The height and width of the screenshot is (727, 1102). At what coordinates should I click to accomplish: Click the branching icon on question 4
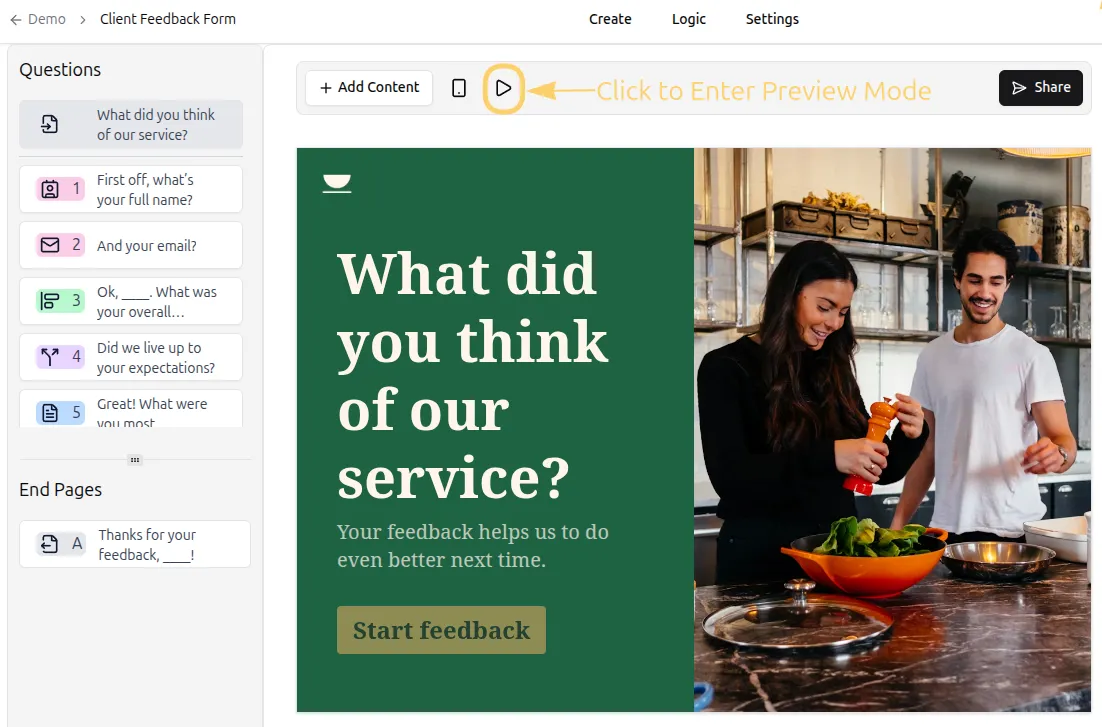point(50,356)
